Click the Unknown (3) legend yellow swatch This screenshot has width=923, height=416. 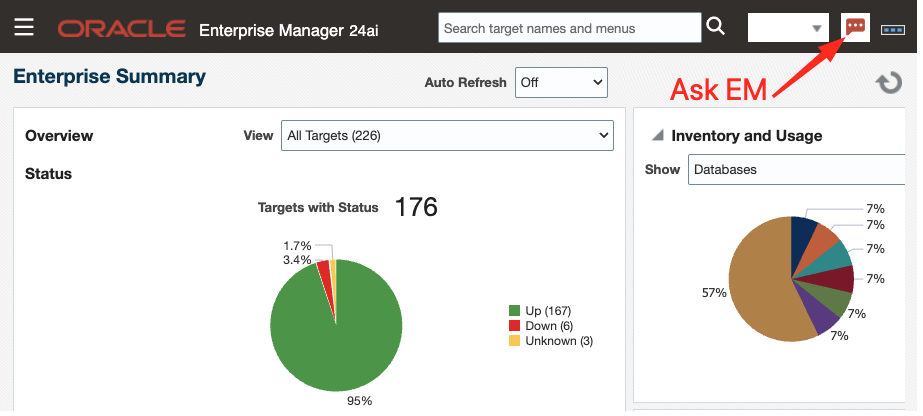coord(515,341)
